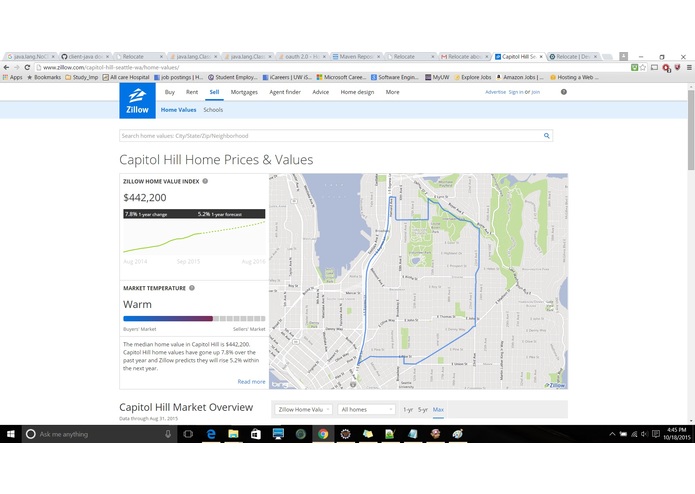Switch to the Schools subtab
This screenshot has height=494, width=695.
[213, 110]
